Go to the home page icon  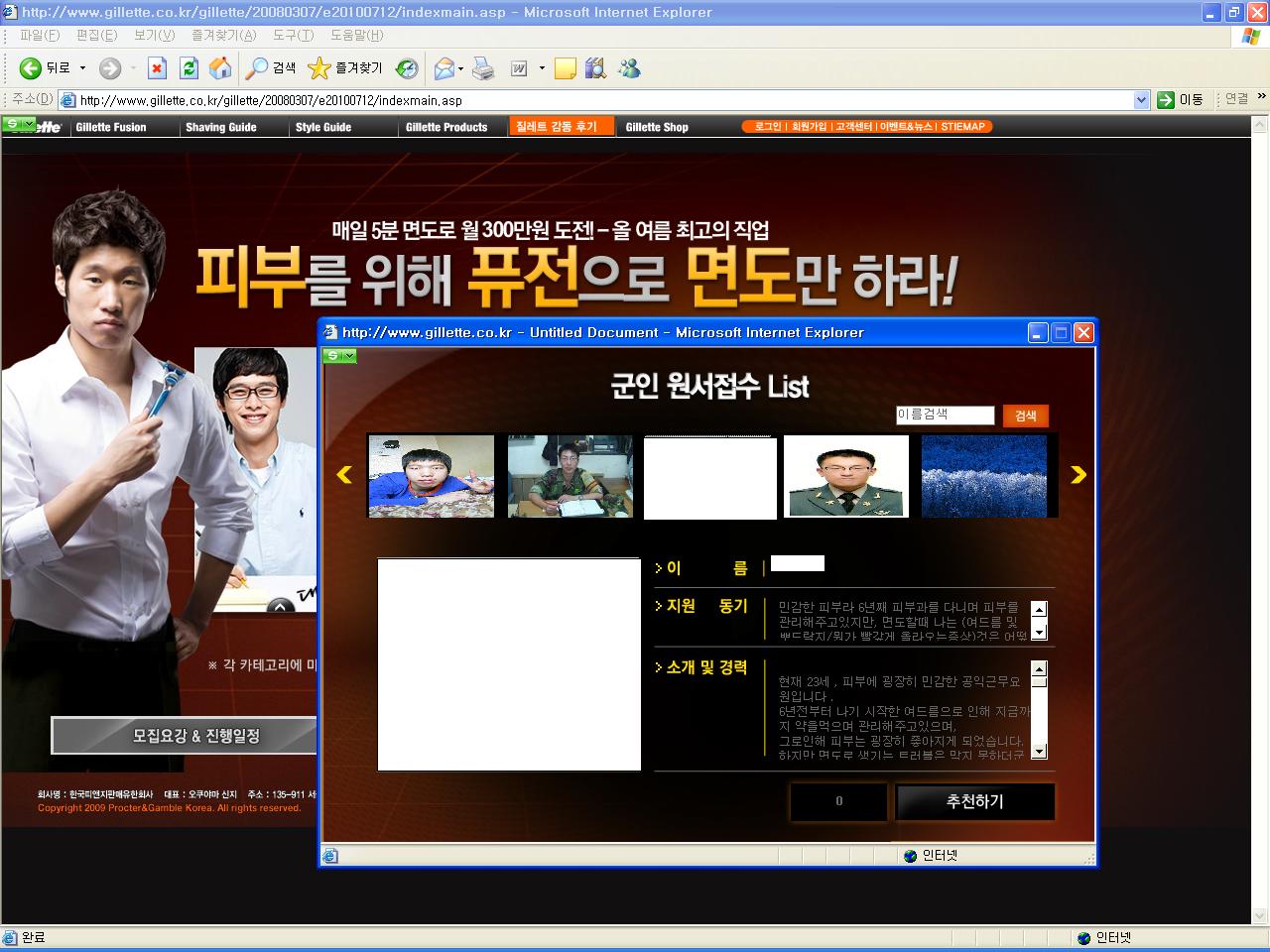220,68
